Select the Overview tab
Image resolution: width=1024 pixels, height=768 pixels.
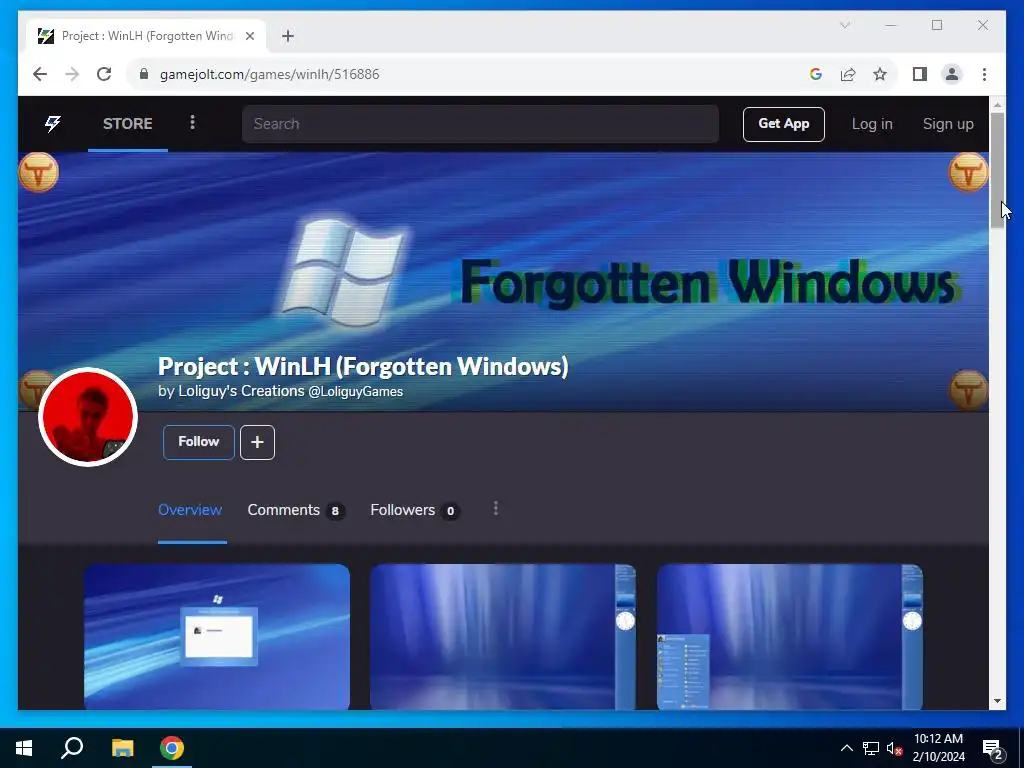(190, 510)
